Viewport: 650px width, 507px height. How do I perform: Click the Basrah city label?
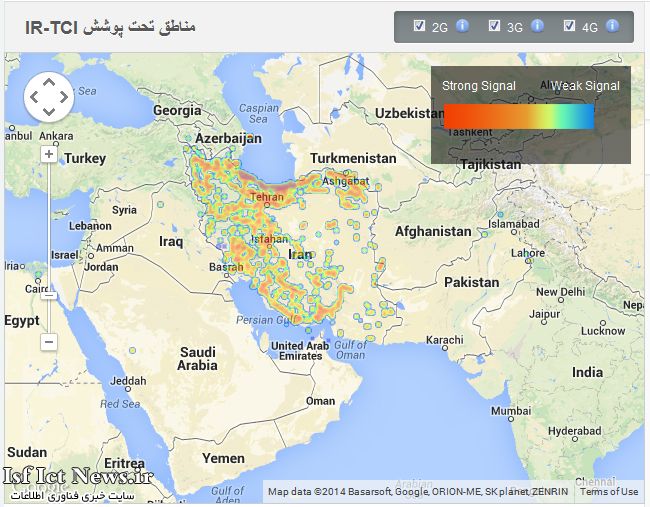226,267
